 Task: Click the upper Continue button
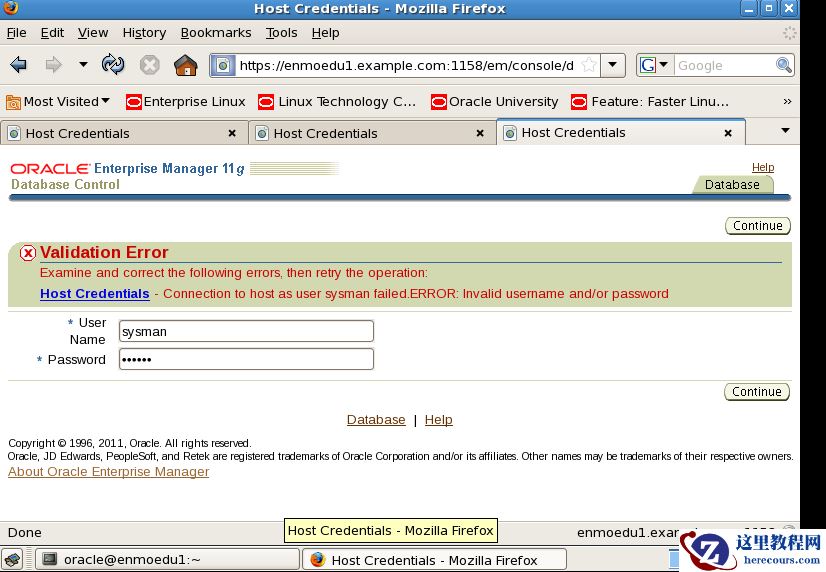click(x=758, y=225)
